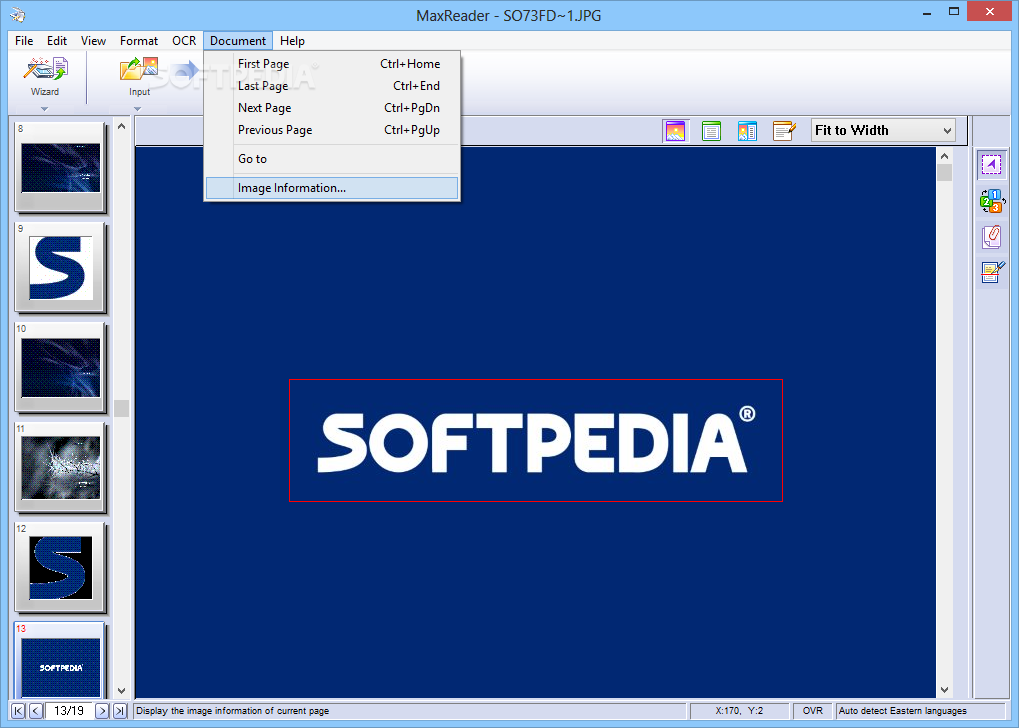Click the Input toolbar icon

coord(139,76)
